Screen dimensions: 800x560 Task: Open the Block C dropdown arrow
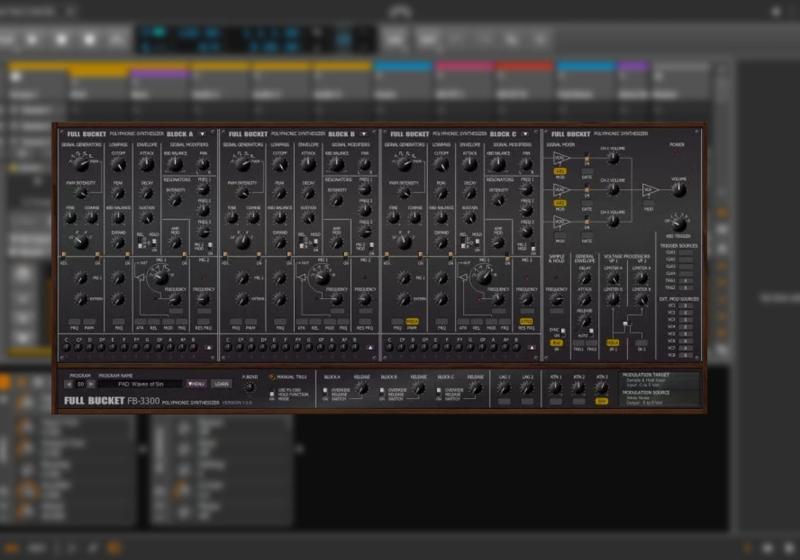(x=527, y=133)
